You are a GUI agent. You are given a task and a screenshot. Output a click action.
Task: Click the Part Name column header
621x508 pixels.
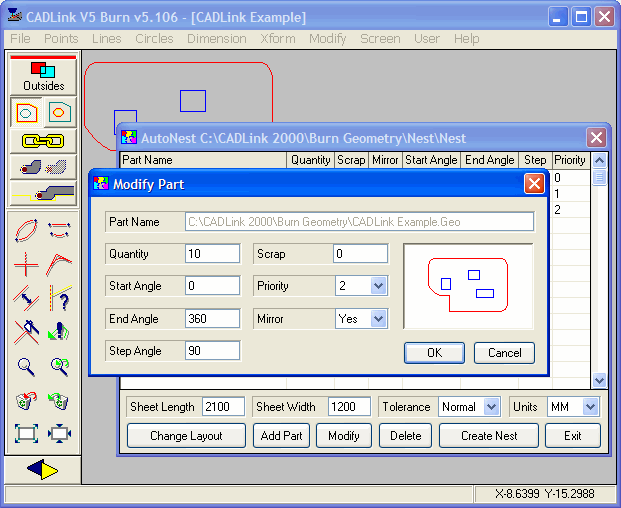pyautogui.click(x=203, y=160)
